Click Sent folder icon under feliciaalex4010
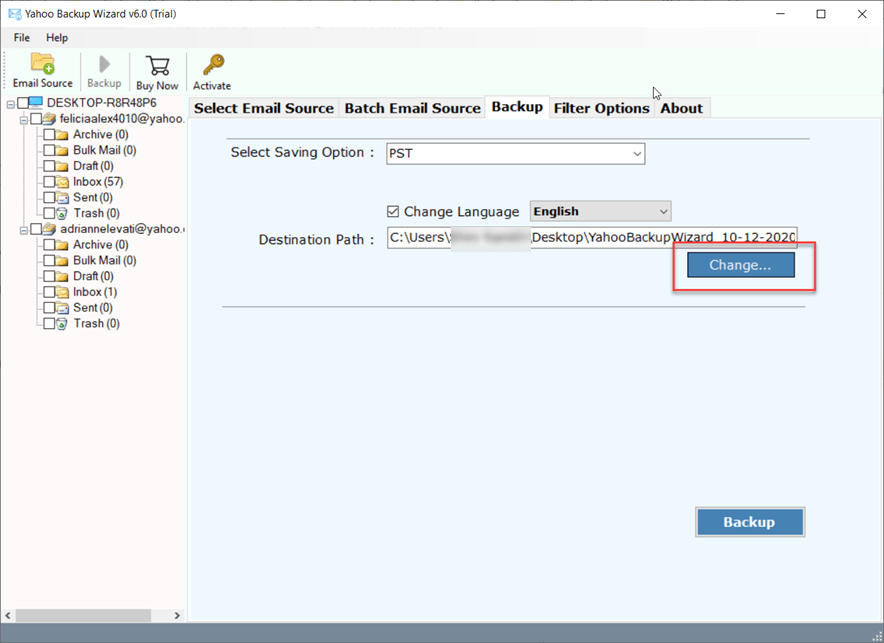Screen dimensions: 884x643 tap(62, 198)
